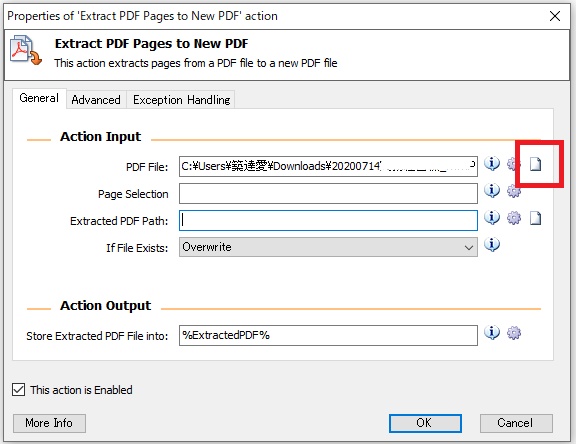
Task: Open variable gear icon for PDF File
Action: tap(514, 164)
